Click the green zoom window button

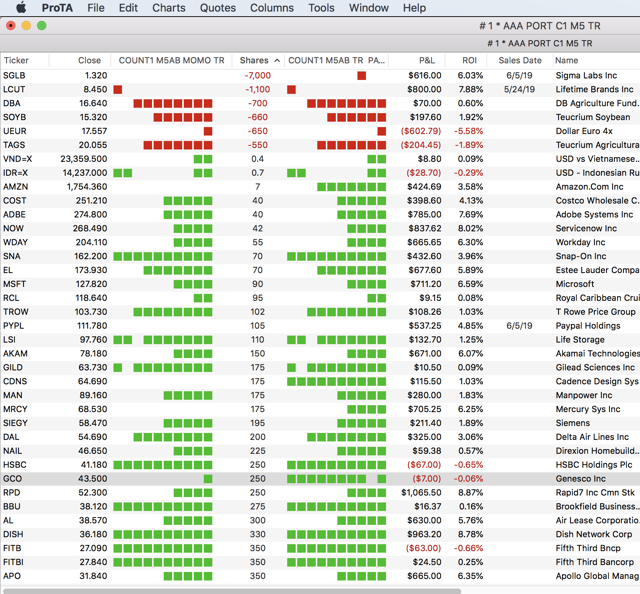[42, 26]
